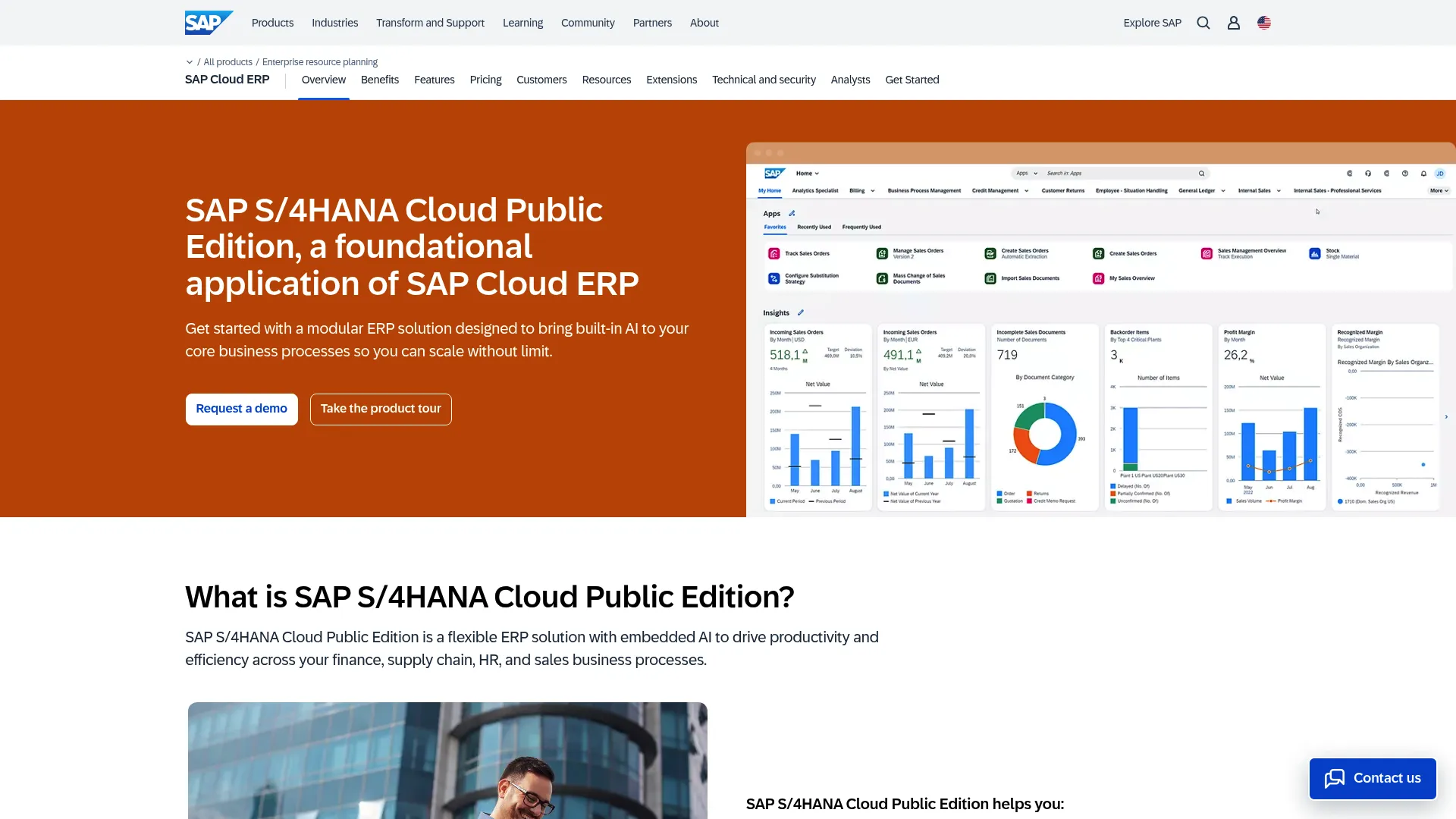Select the Technical and security tab
This screenshot has width=1456, height=819.
(764, 80)
